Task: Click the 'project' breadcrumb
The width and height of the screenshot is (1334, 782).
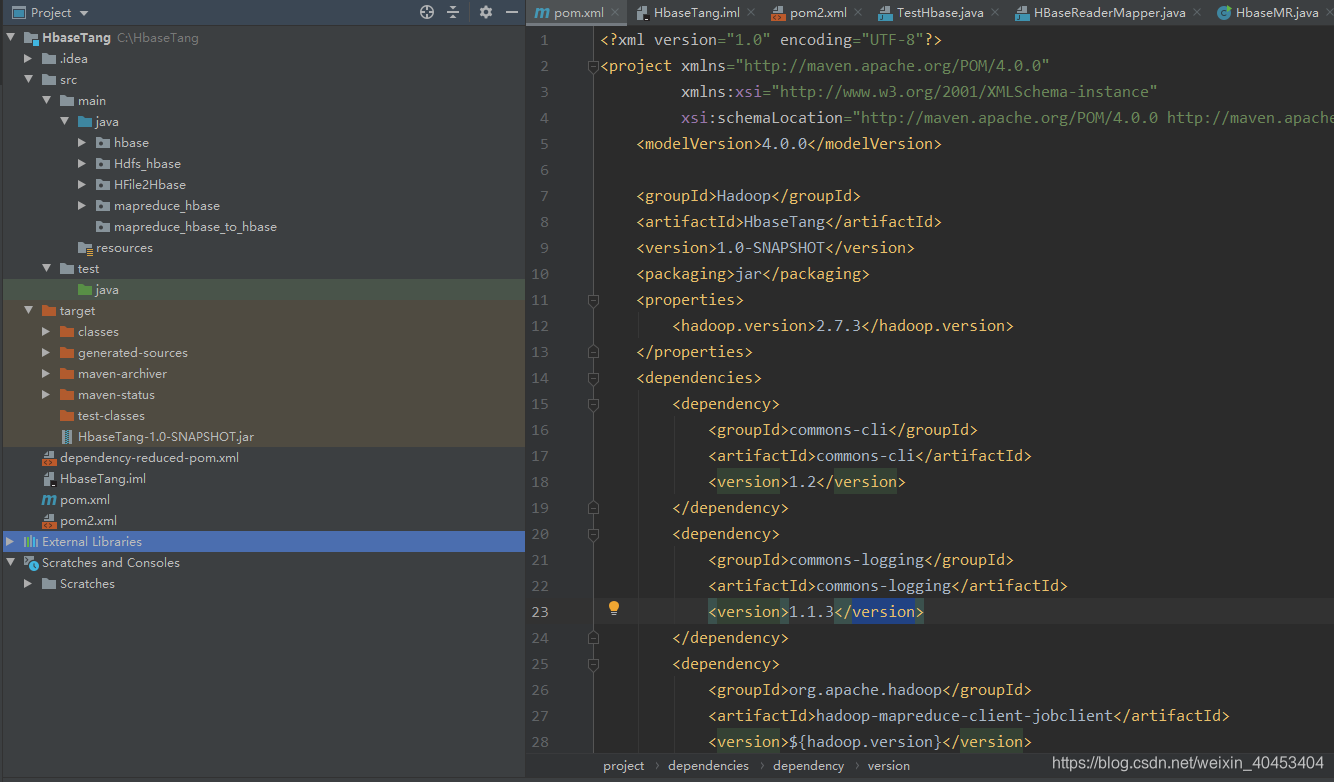Action: 624,766
